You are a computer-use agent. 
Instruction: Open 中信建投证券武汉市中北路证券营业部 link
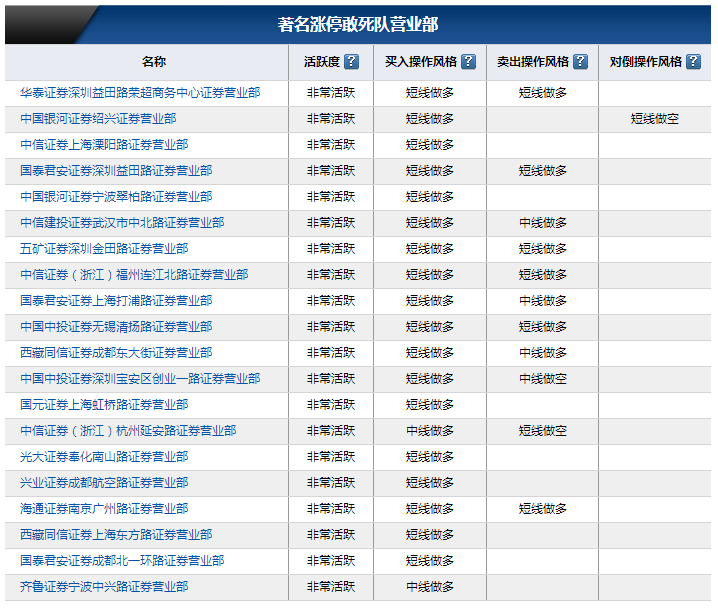tap(122, 223)
